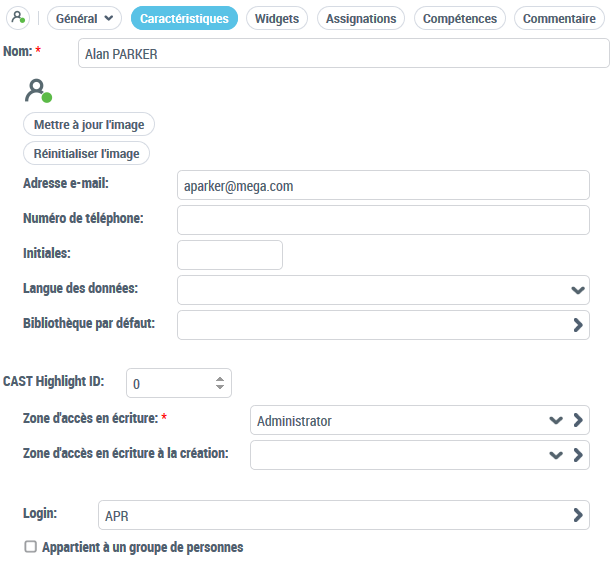The image size is (612, 564).
Task: Open the Login field arrow
Action: pos(577,515)
